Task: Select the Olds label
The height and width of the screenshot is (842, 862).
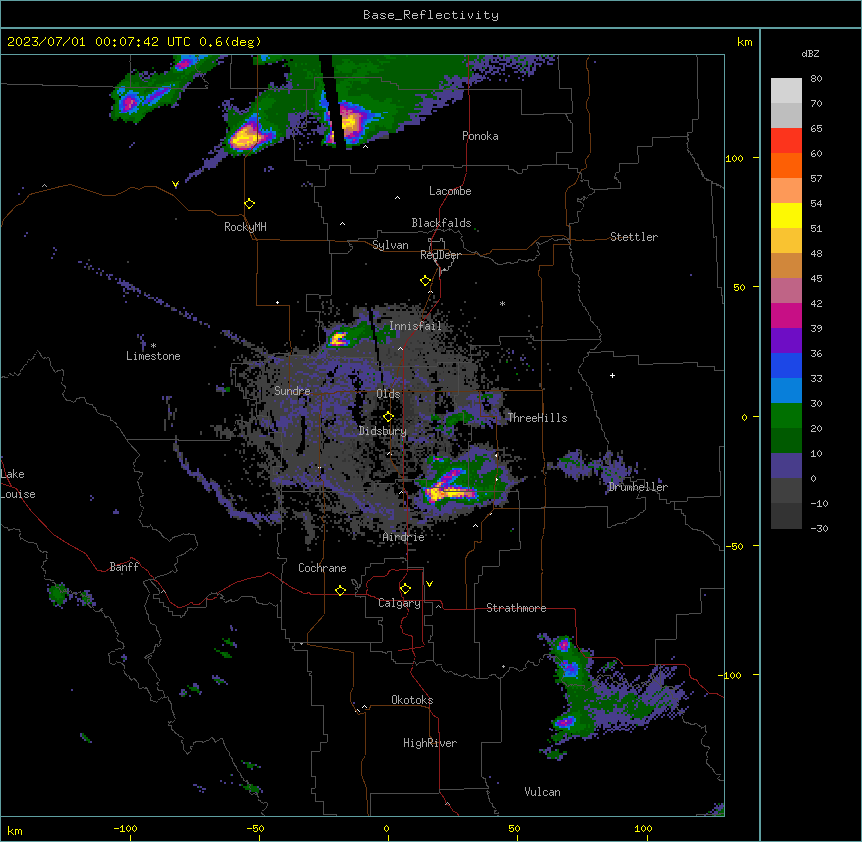Action: pyautogui.click(x=388, y=394)
